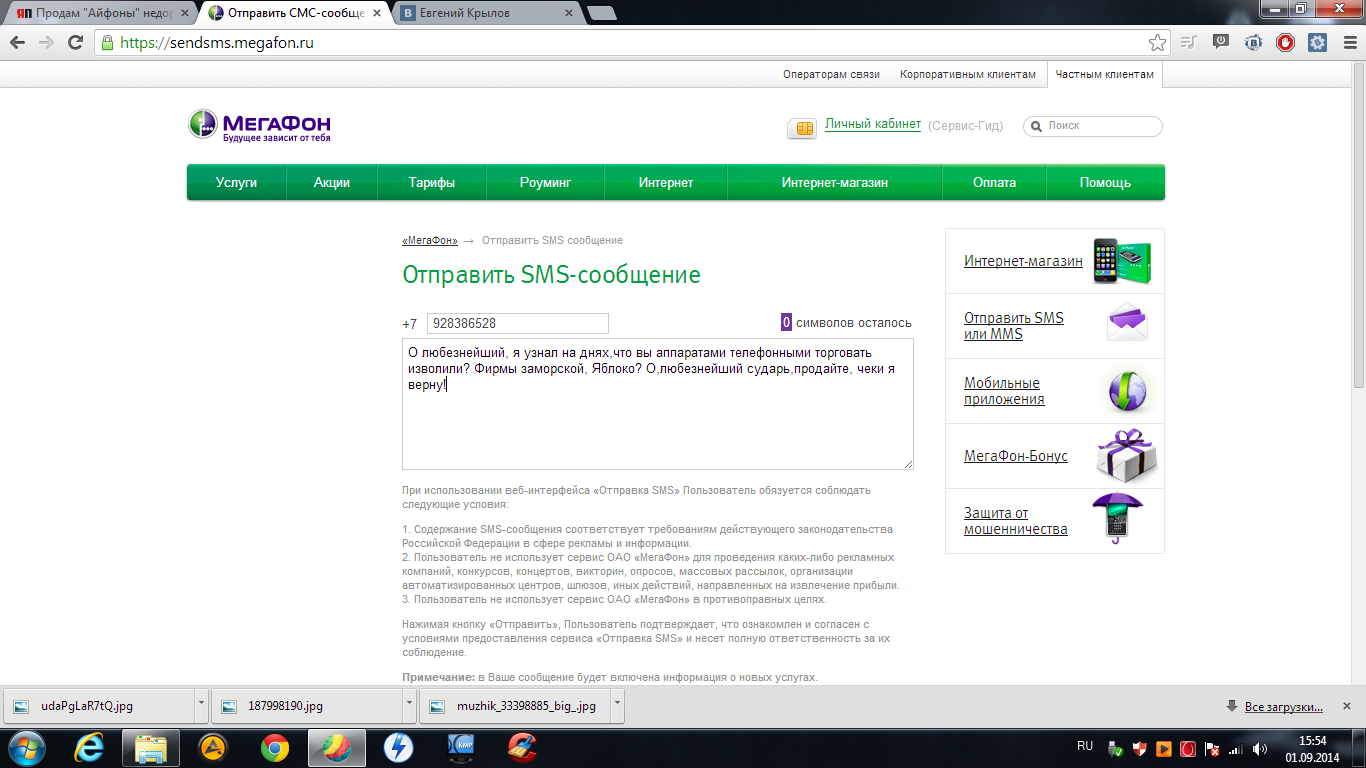
Task: Click the purple umbrella fraud protection icon
Action: [1117, 519]
